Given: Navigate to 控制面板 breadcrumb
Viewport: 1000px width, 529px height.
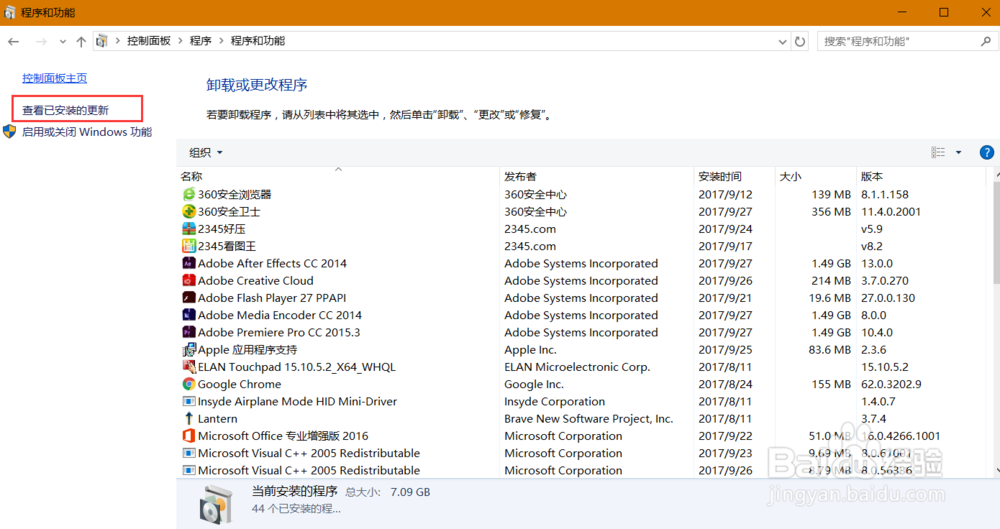Looking at the screenshot, I should point(149,41).
